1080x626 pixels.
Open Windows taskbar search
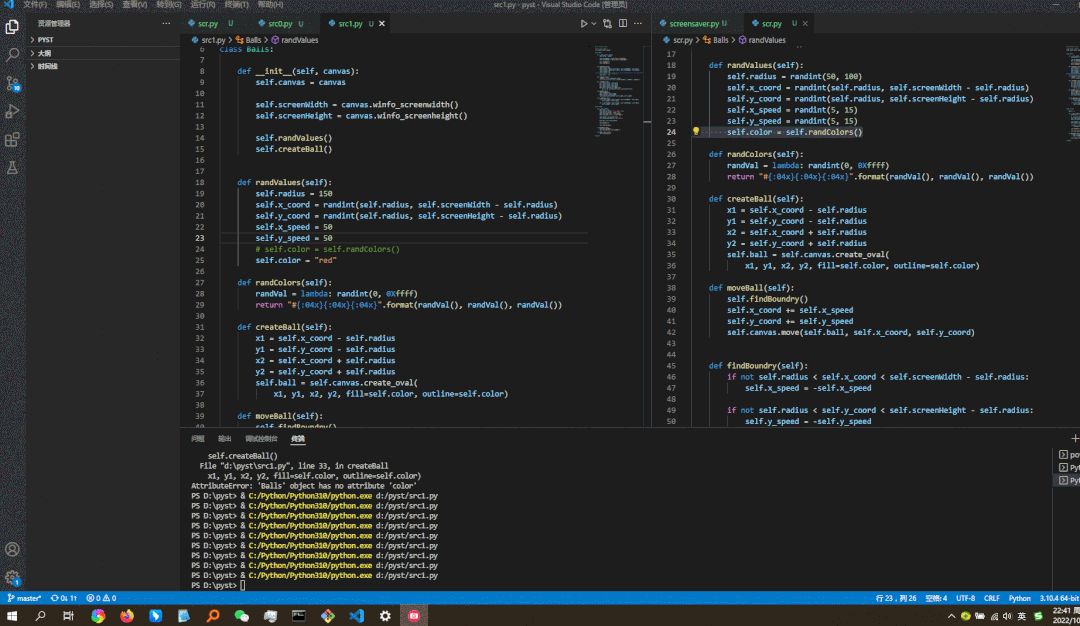click(41, 616)
